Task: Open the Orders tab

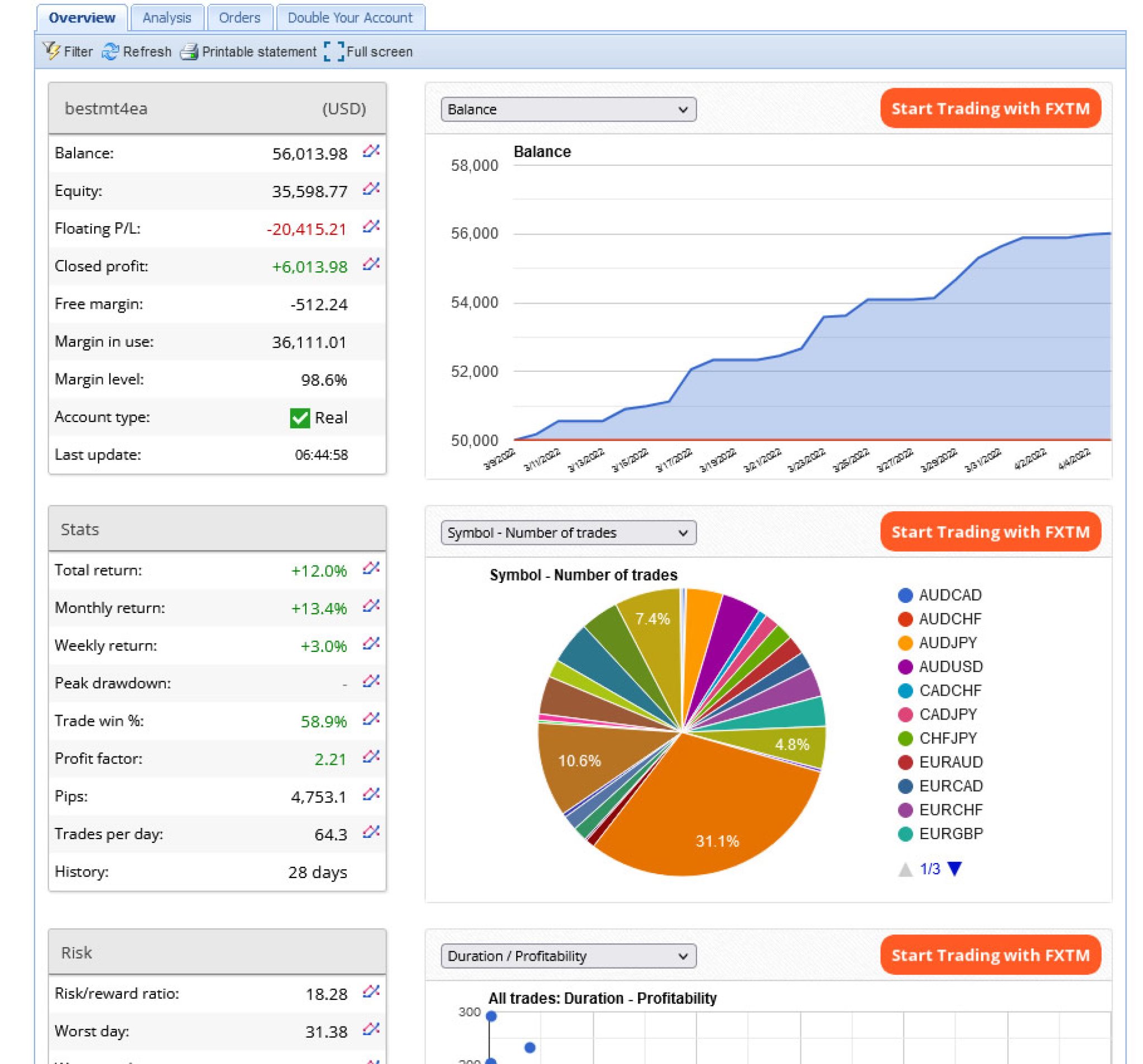Action: [x=239, y=18]
